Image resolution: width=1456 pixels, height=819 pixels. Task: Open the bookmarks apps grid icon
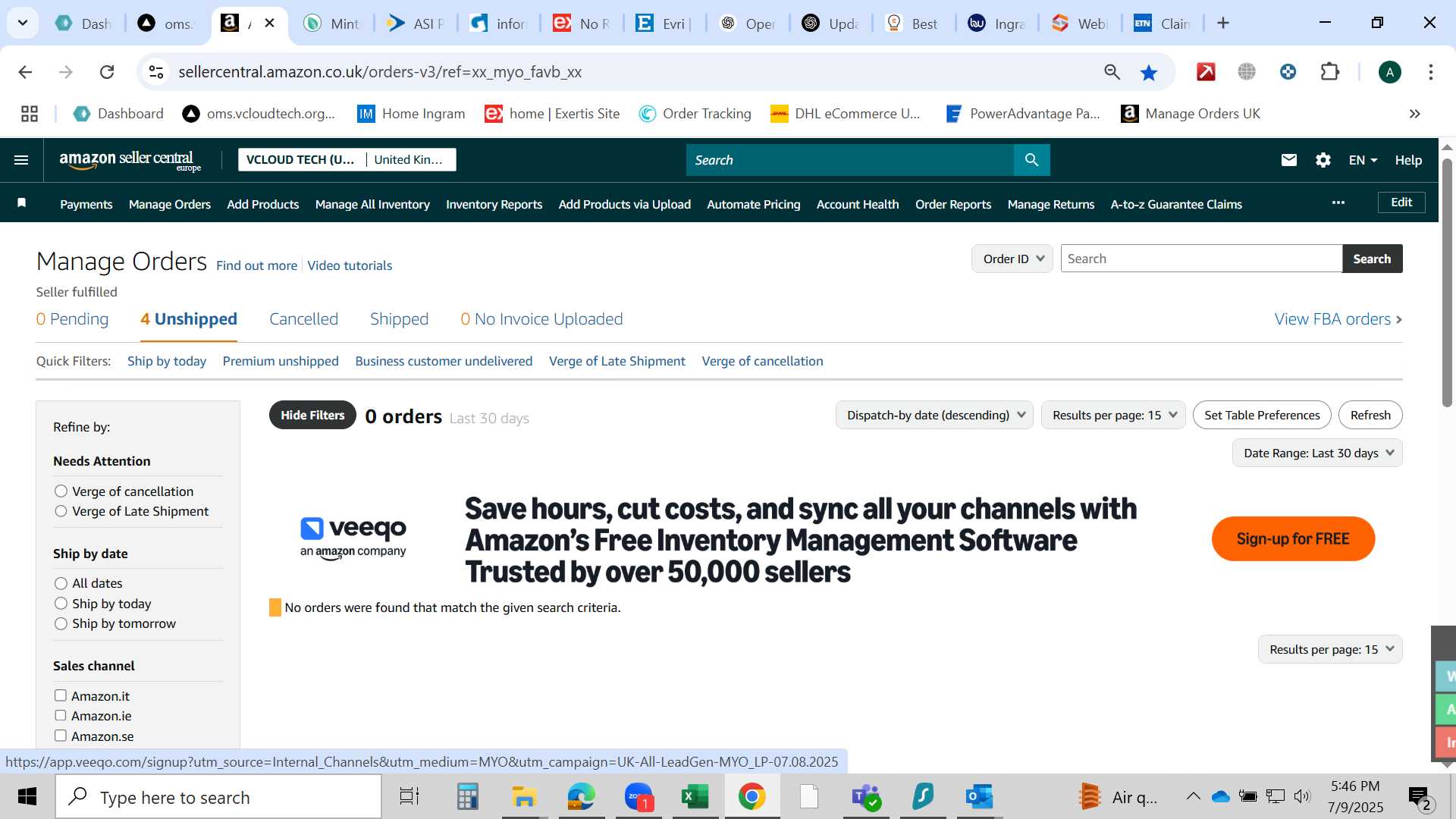pyautogui.click(x=30, y=114)
